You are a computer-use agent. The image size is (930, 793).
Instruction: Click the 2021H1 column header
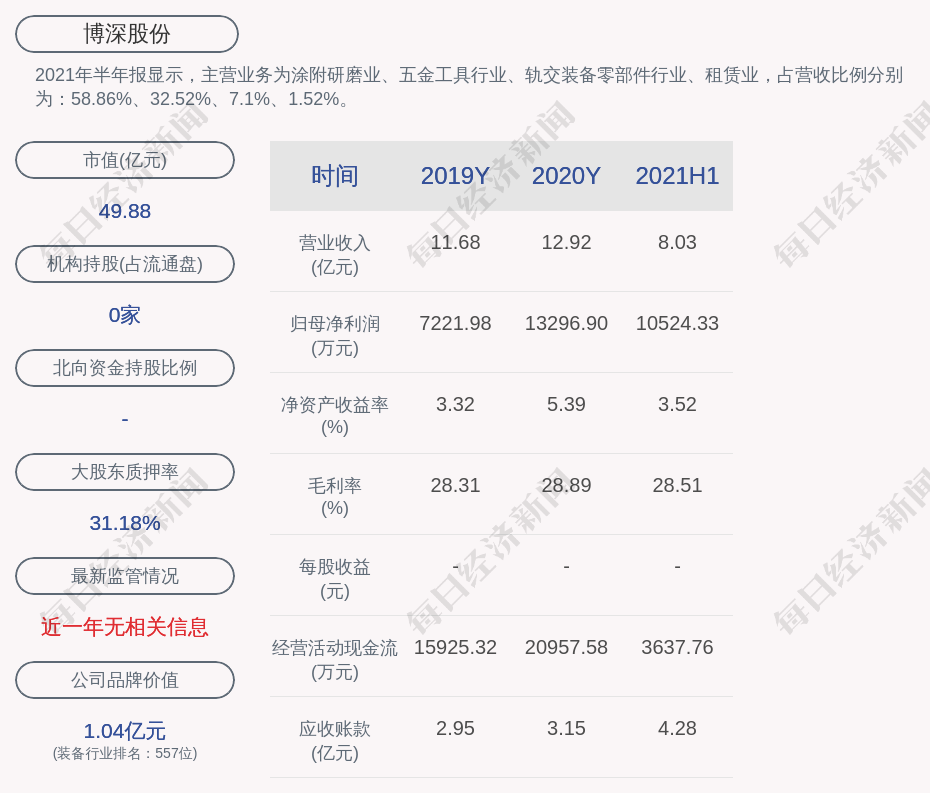pos(677,176)
